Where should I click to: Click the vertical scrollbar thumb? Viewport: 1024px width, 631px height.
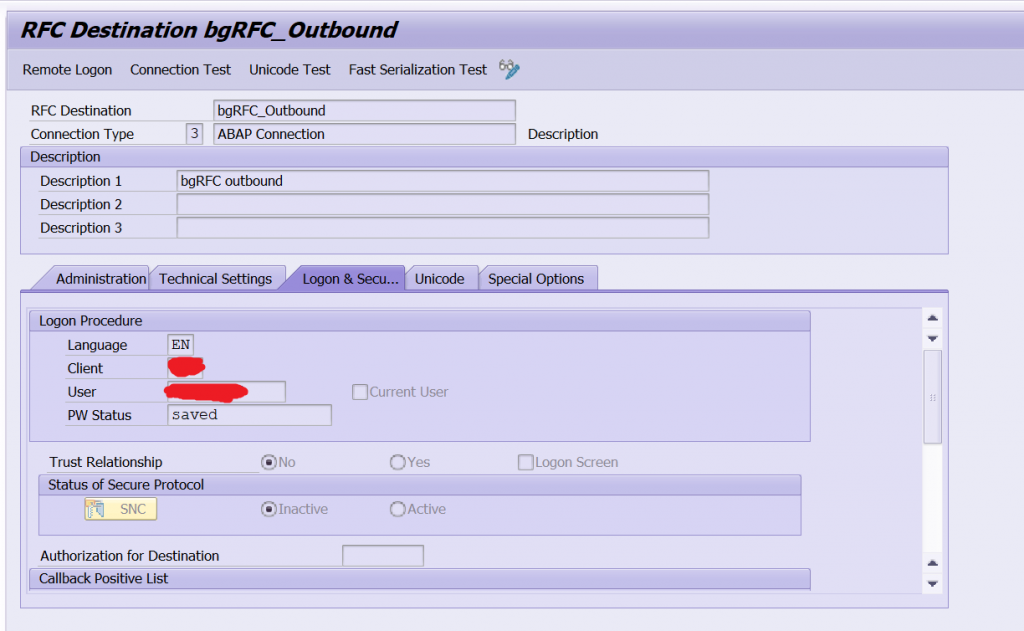coord(933,397)
